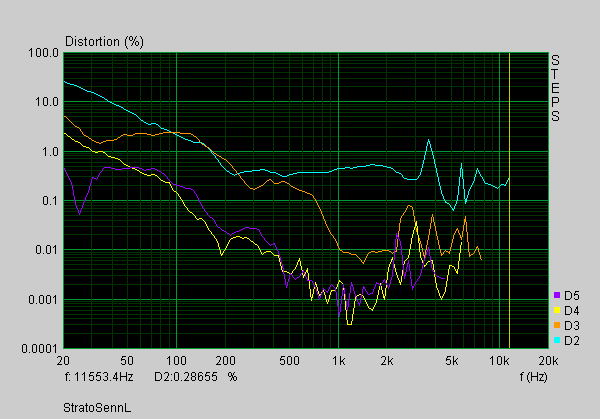Image resolution: width=600 pixels, height=419 pixels.
Task: Click the 2k frequency axis label
Action: tap(387, 361)
